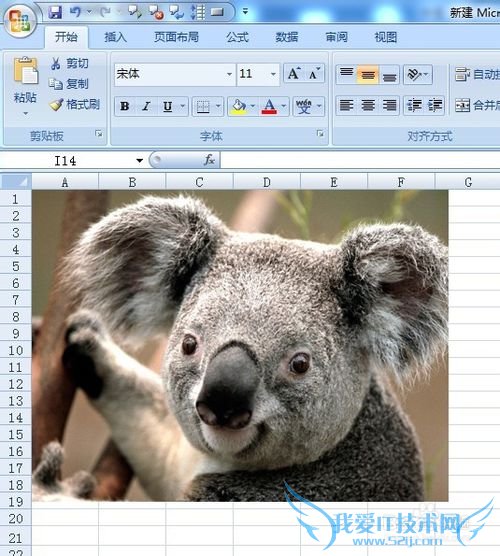Select all cells with corner button

click(16, 182)
